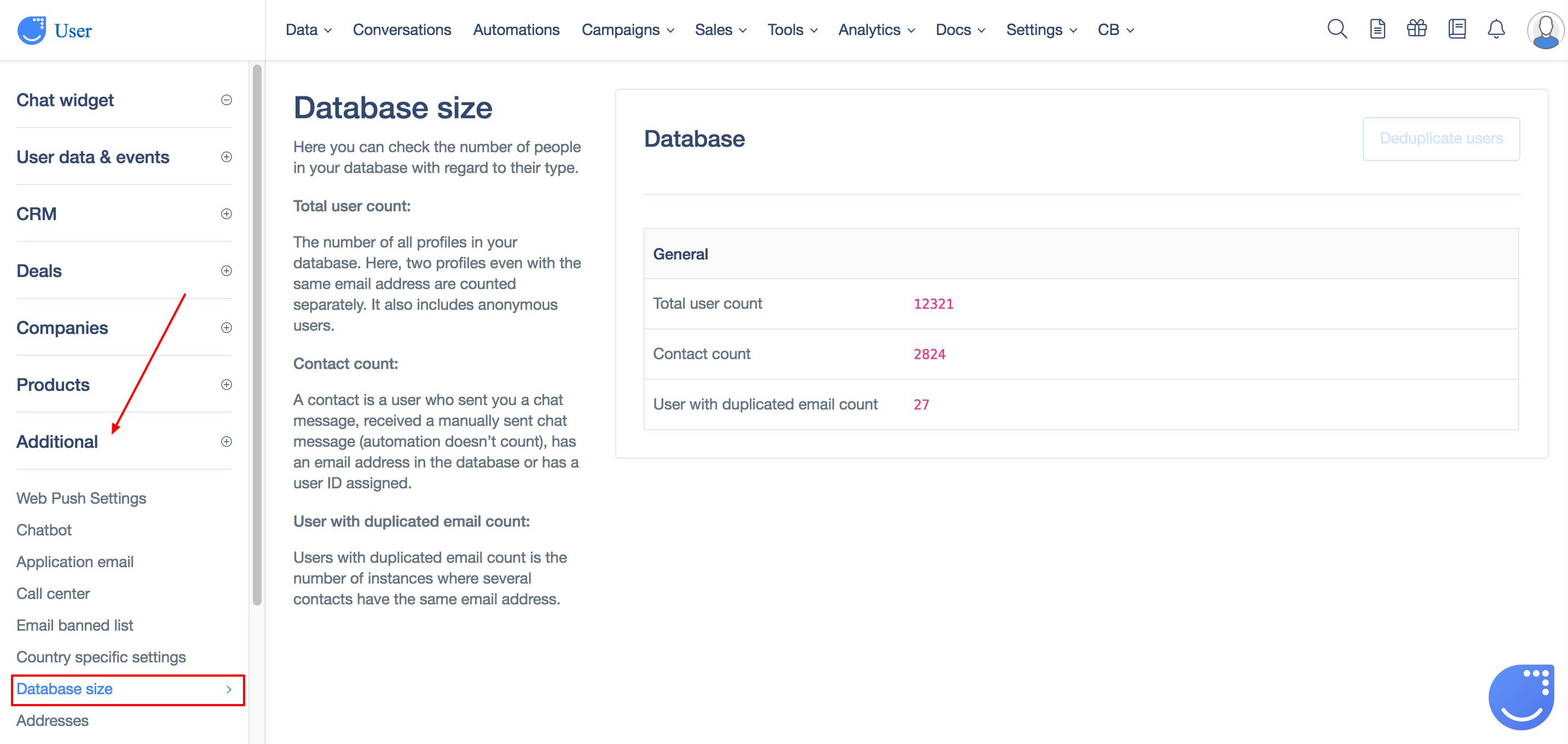
Task: Open the Email banned list link
Action: click(74, 625)
